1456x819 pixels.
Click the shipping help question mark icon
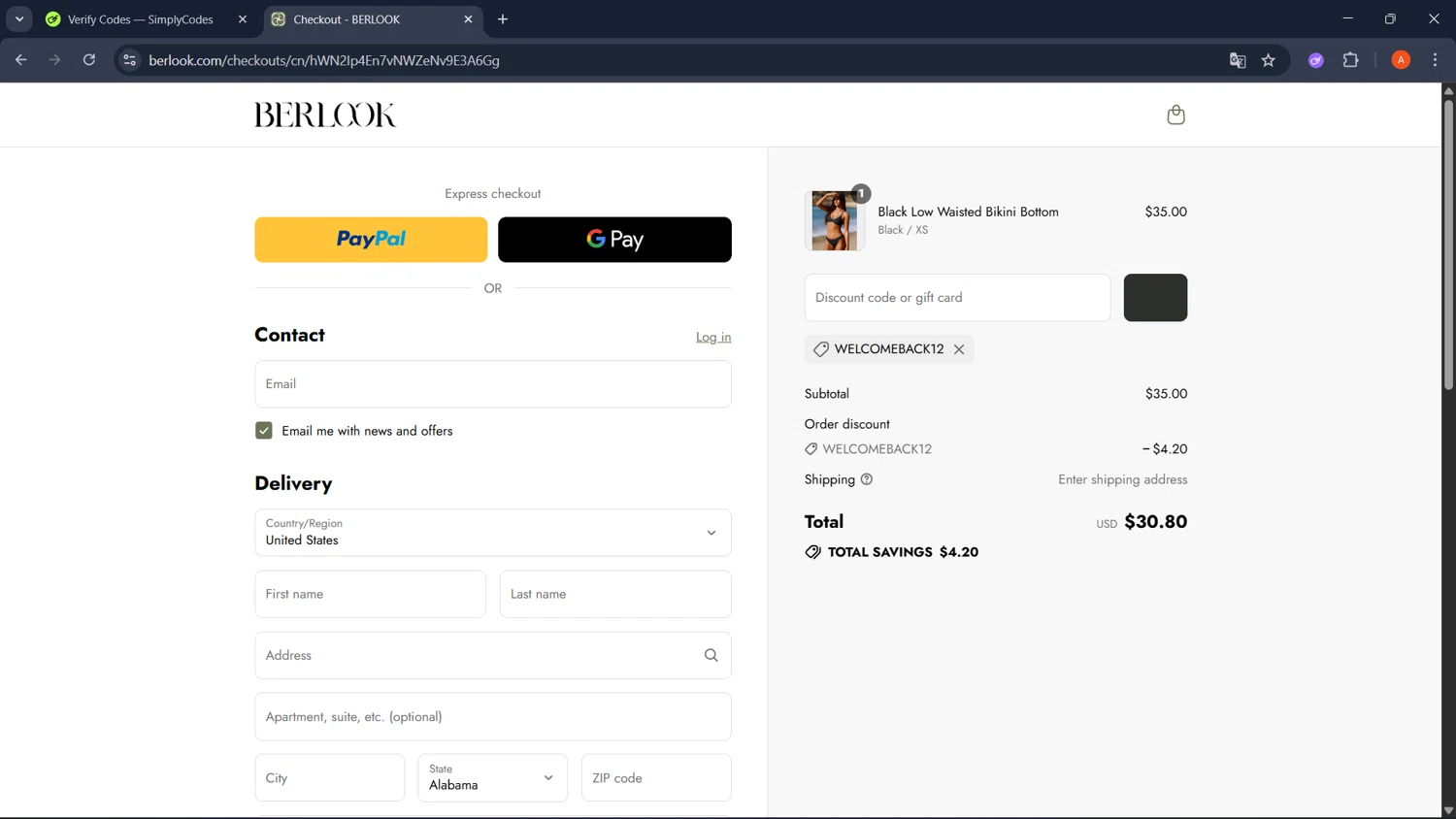tap(867, 479)
